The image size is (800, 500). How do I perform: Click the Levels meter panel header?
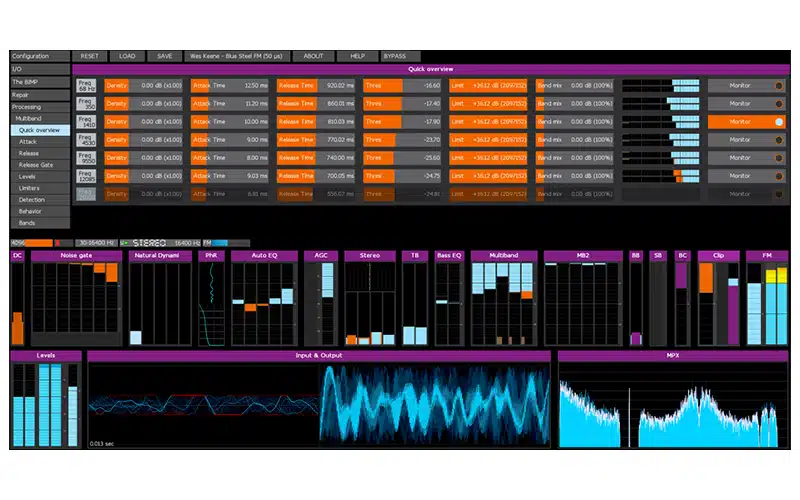[x=46, y=356]
